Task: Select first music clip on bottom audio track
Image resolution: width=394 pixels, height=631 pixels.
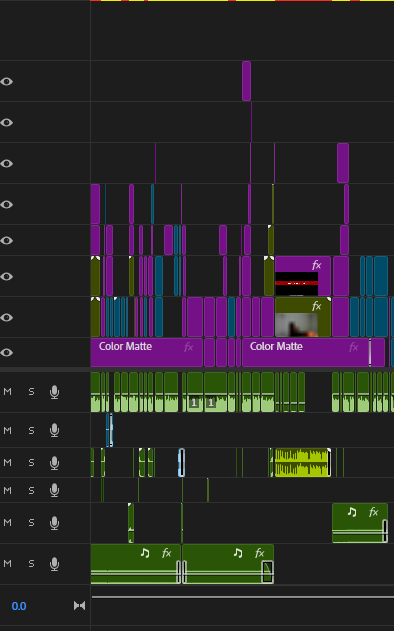Action: coord(136,564)
